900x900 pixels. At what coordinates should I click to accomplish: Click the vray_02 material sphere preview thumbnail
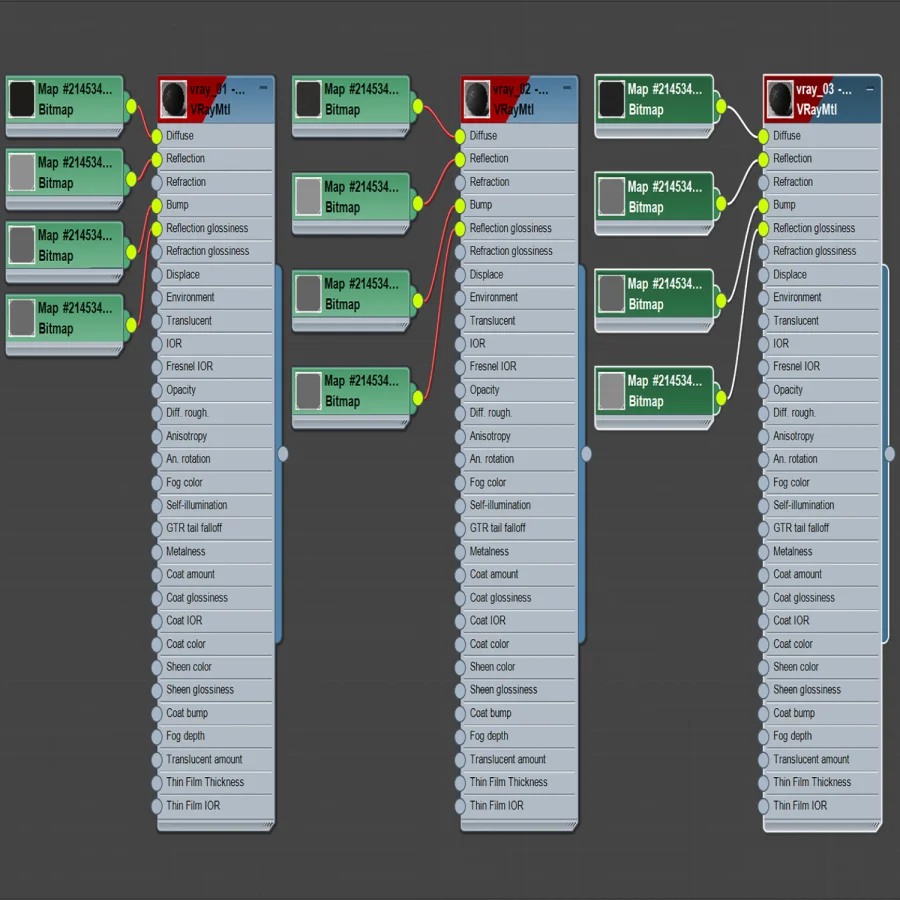point(477,99)
